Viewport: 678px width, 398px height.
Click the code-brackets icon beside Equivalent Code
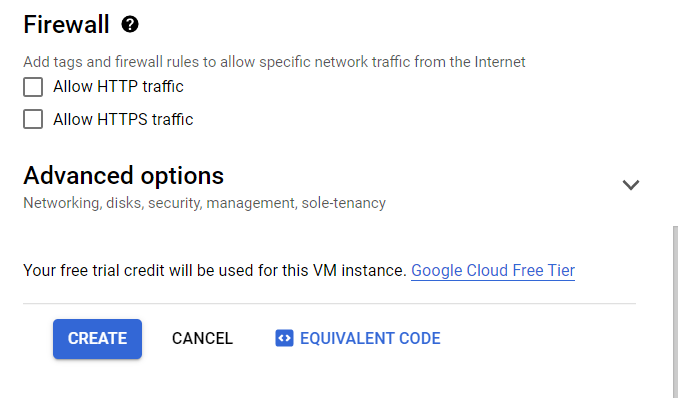(x=284, y=338)
